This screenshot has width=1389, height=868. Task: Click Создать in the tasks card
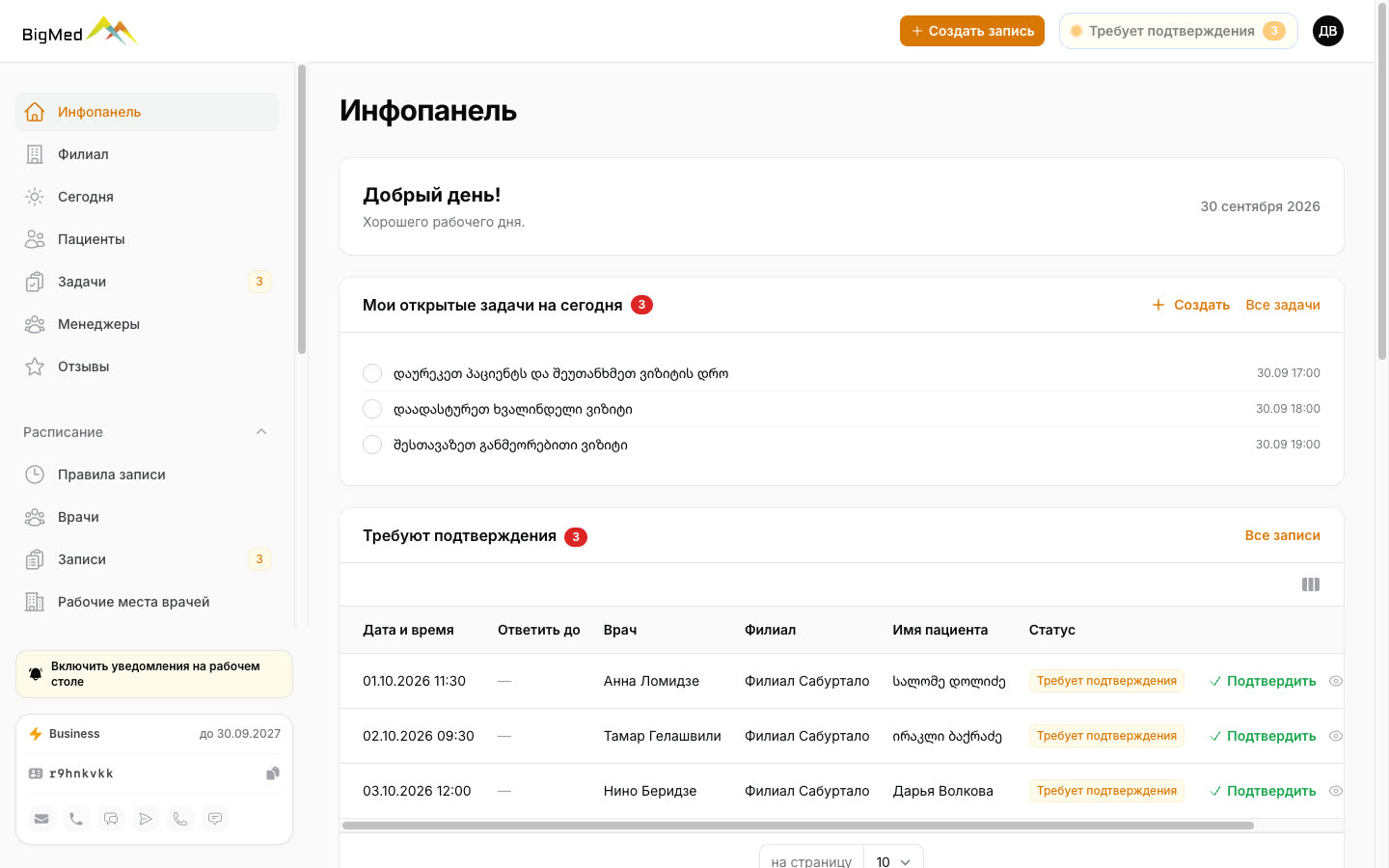point(1191,305)
